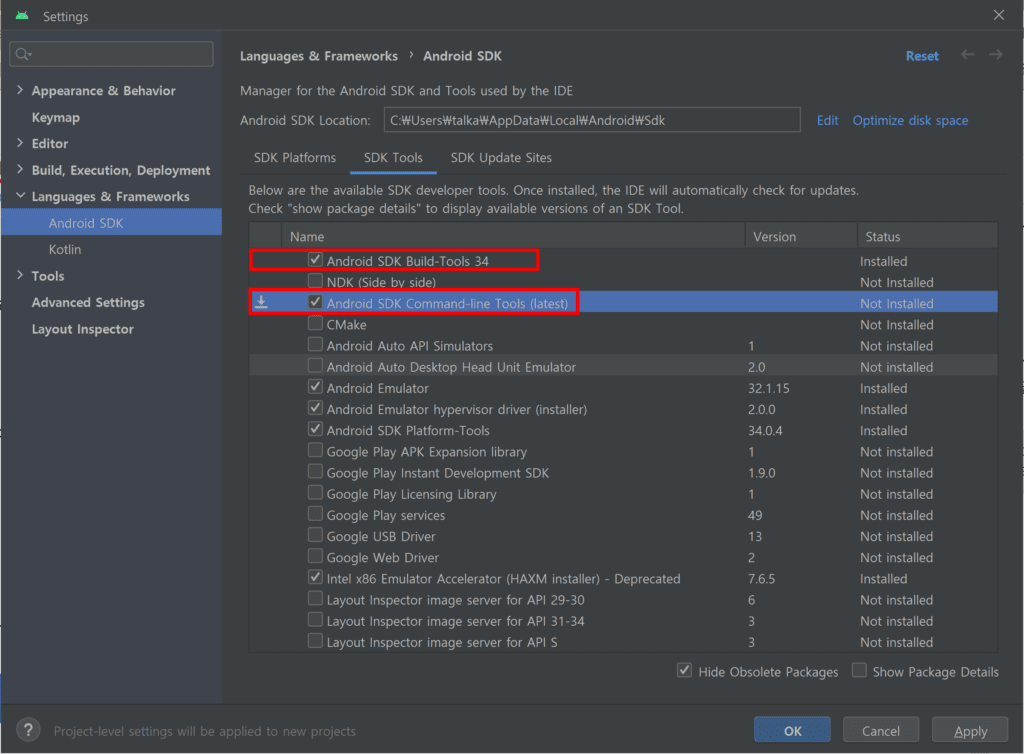
Task: Uncheck Android SDK Build-Tools 34
Action: (x=315, y=260)
